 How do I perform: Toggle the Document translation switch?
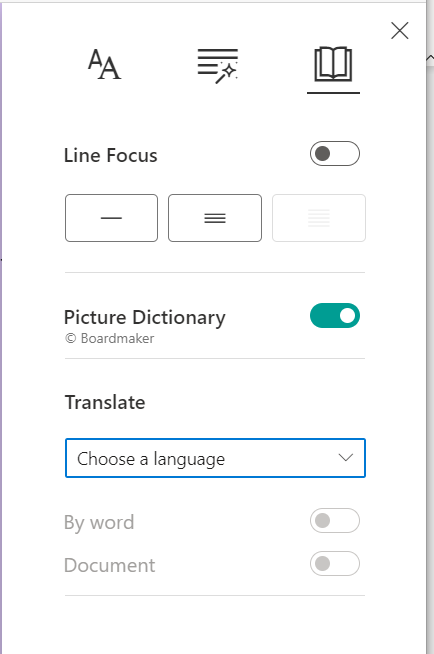335,563
